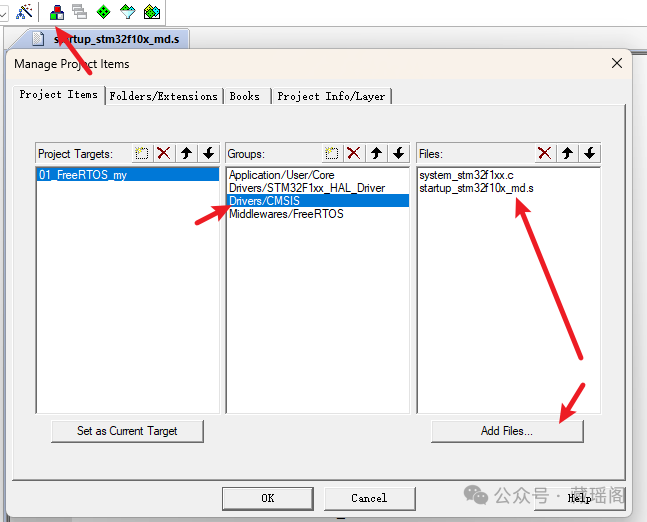
Task: Switch to Folders/Extensions tab
Action: point(163,97)
